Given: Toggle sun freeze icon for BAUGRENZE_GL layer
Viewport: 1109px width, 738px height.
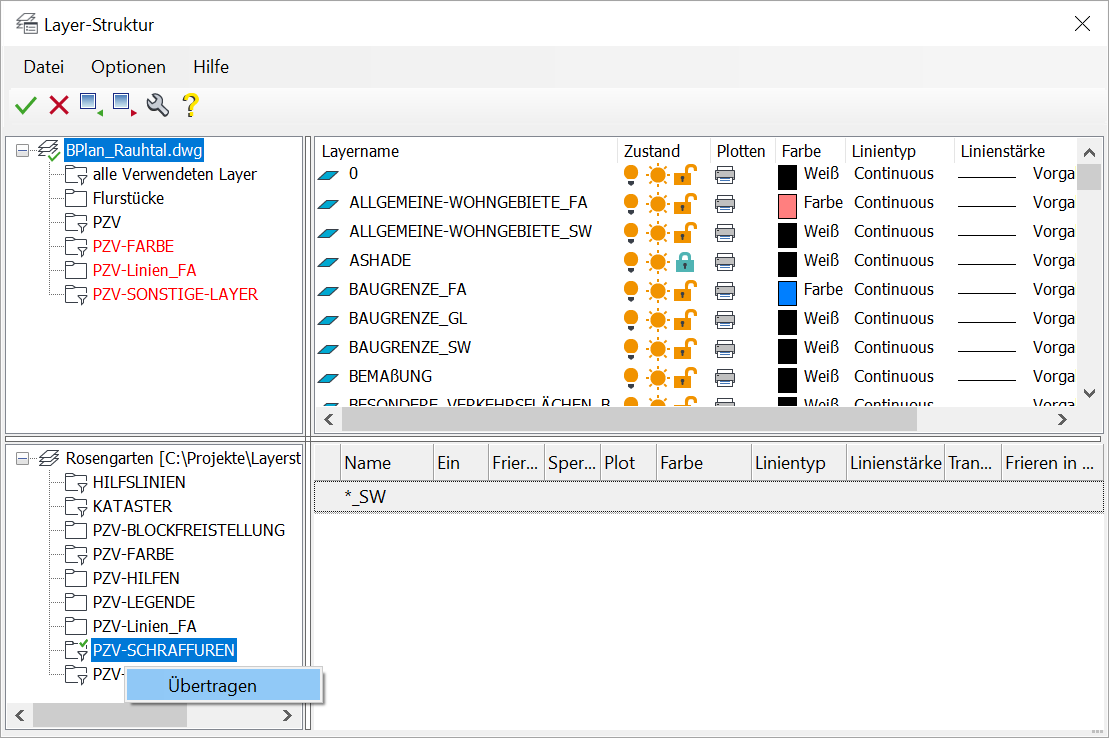Looking at the screenshot, I should [657, 319].
